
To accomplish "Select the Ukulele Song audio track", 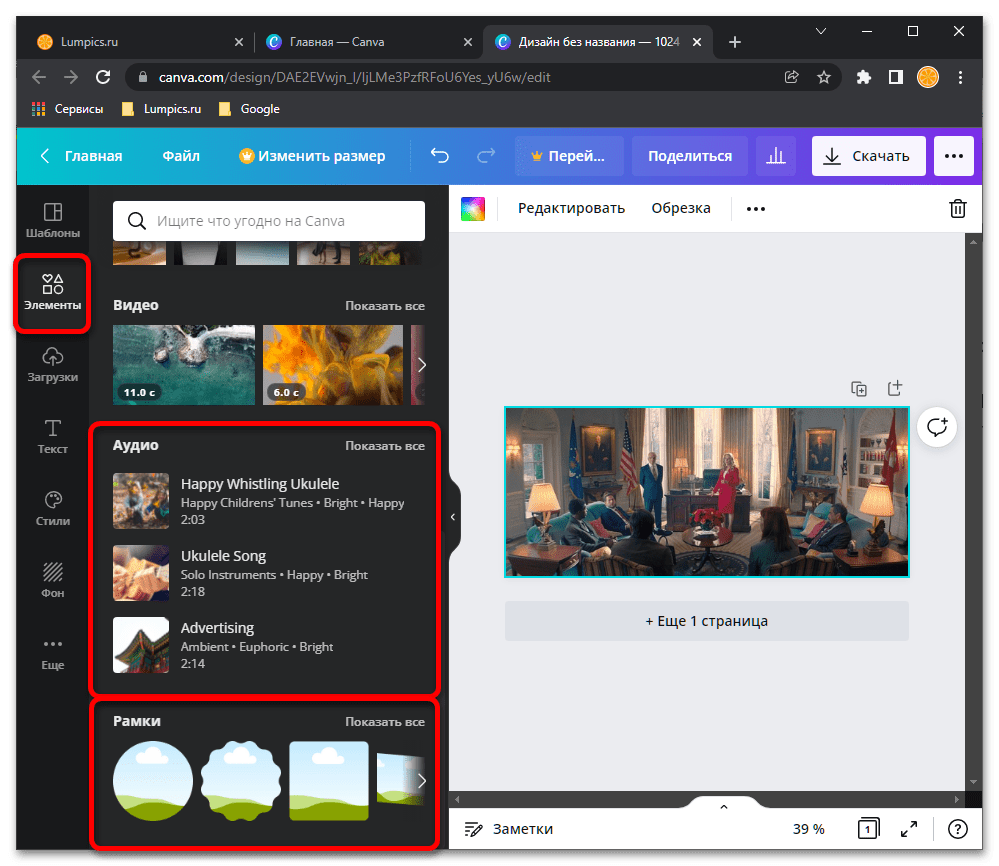I will pos(268,573).
